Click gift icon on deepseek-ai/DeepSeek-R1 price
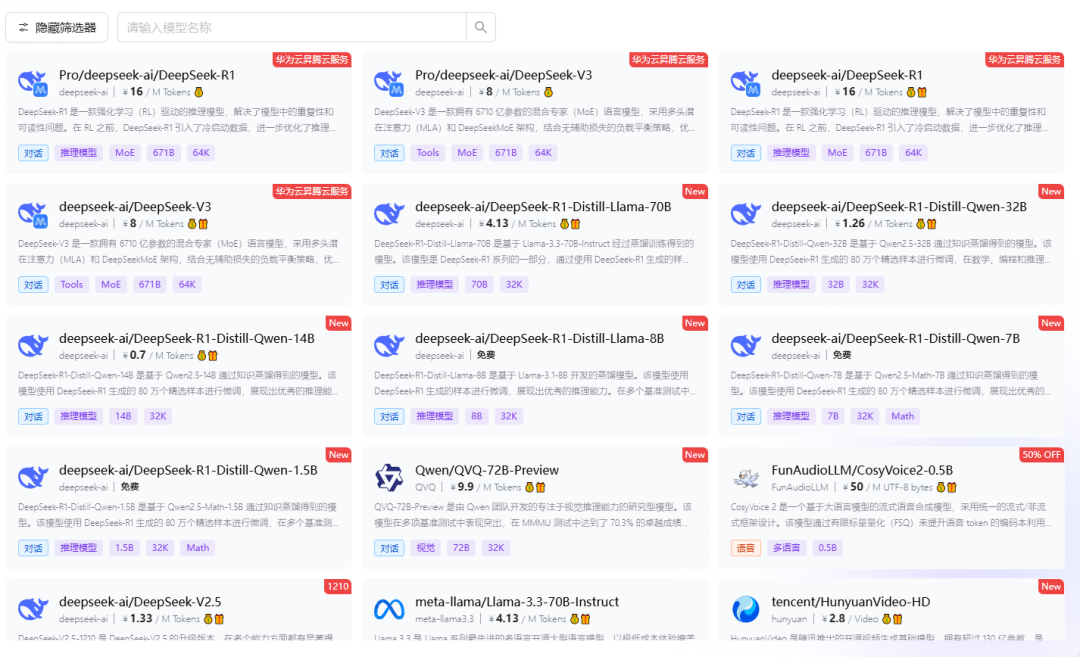 click(x=922, y=92)
